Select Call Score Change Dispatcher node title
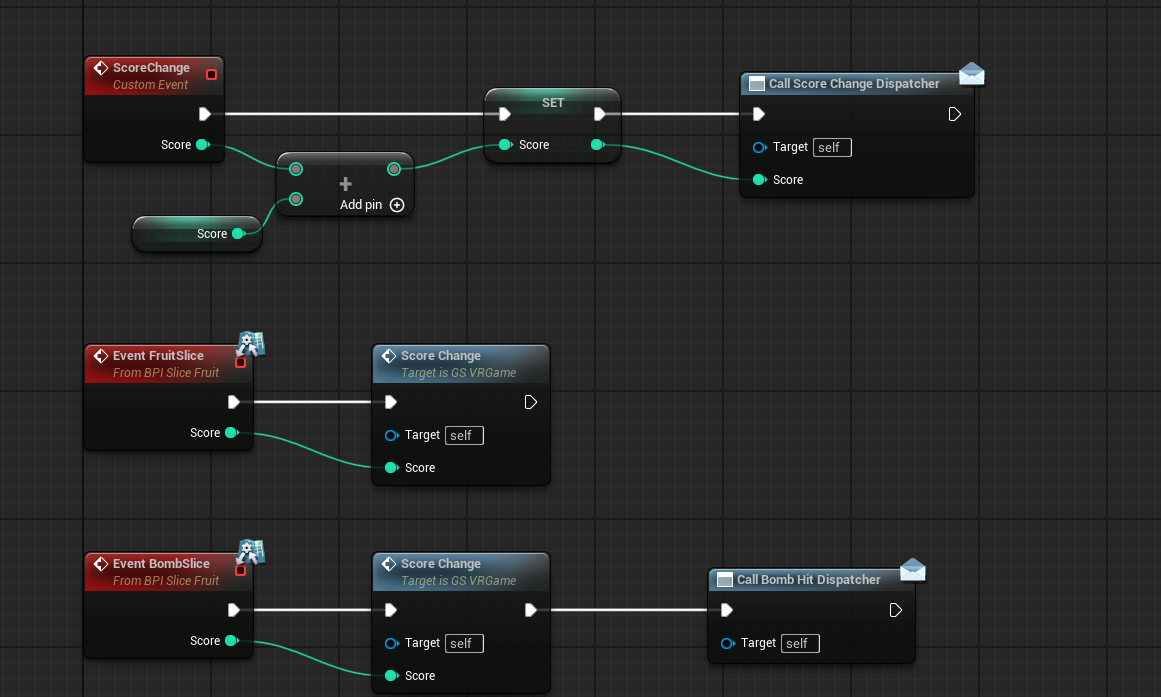Image resolution: width=1161 pixels, height=697 pixels. pos(854,84)
